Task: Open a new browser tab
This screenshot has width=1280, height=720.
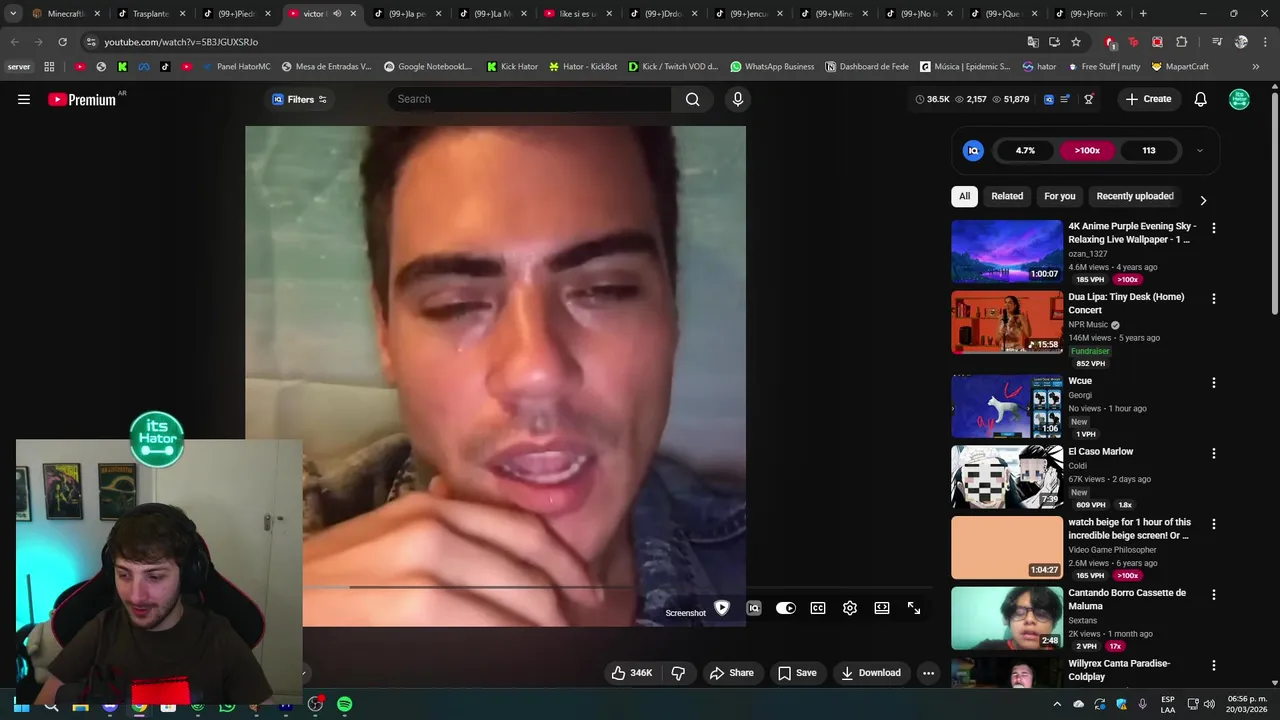Action: [x=1143, y=14]
